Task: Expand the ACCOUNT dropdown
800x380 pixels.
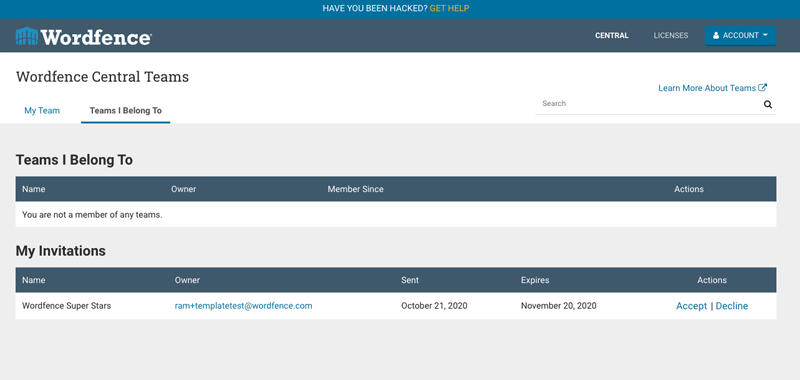Action: (x=740, y=36)
